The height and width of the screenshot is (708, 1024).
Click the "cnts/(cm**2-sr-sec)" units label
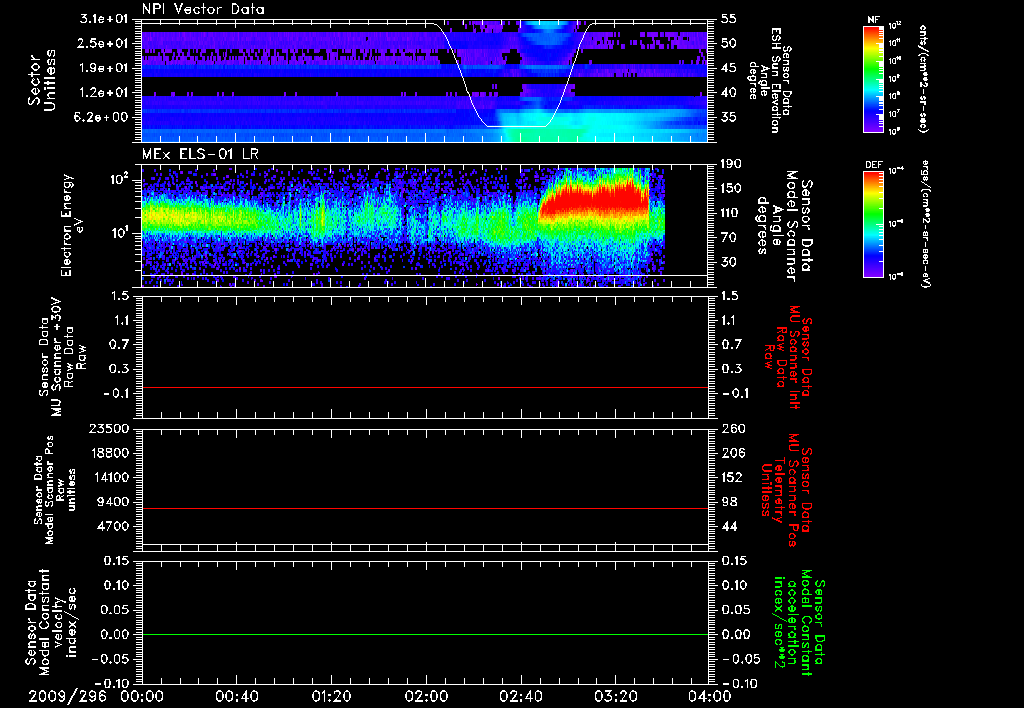[x=923, y=79]
